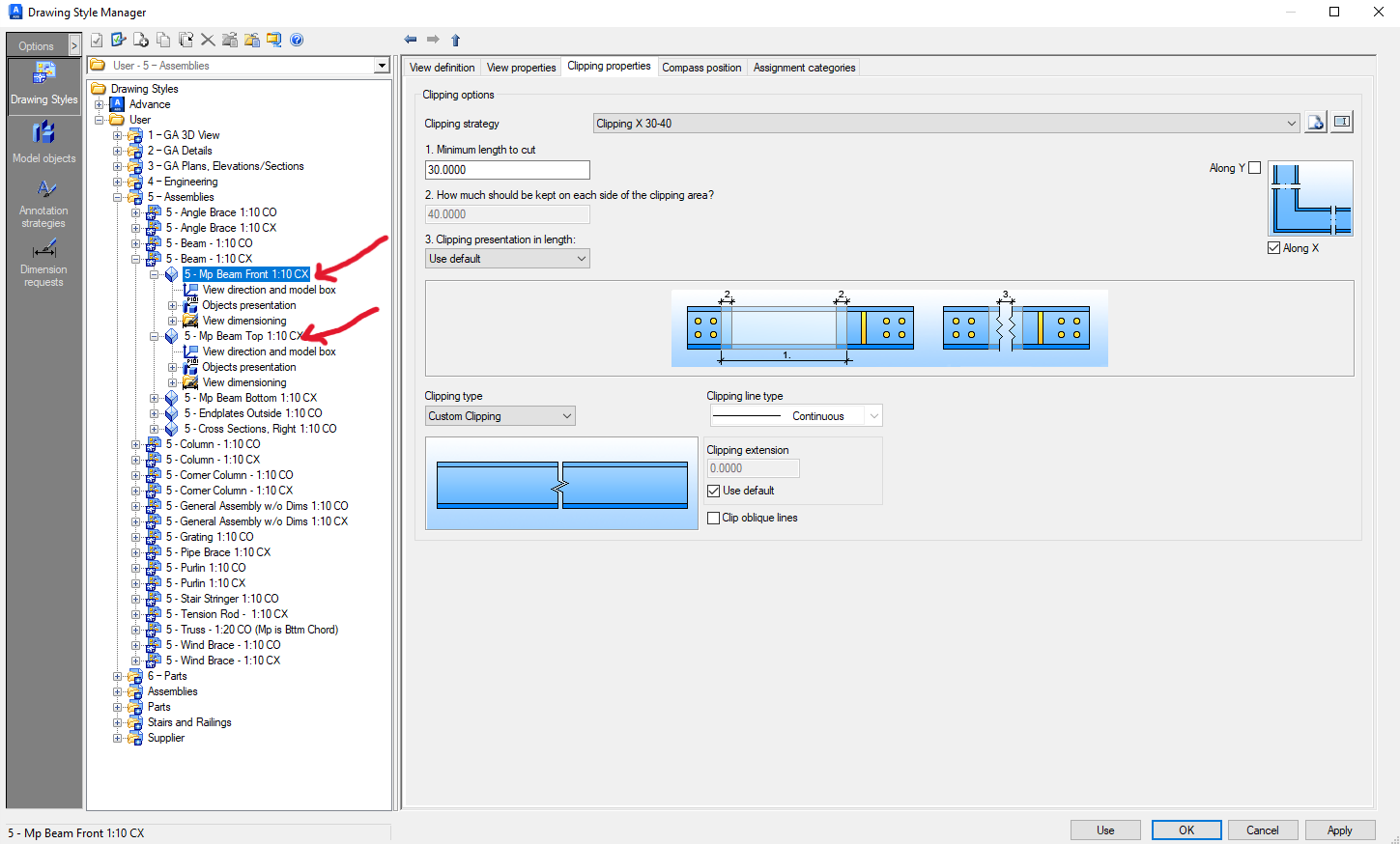This screenshot has height=844, width=1400.
Task: Enable Clip oblique lines checkbox
Action: coord(714,518)
